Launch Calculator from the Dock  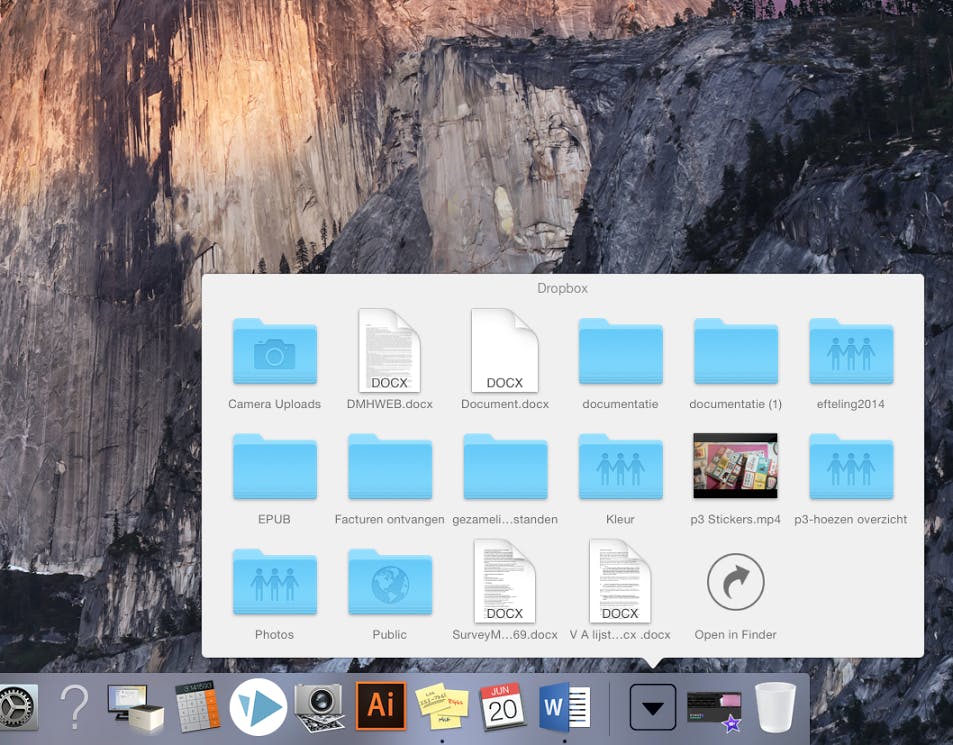198,707
